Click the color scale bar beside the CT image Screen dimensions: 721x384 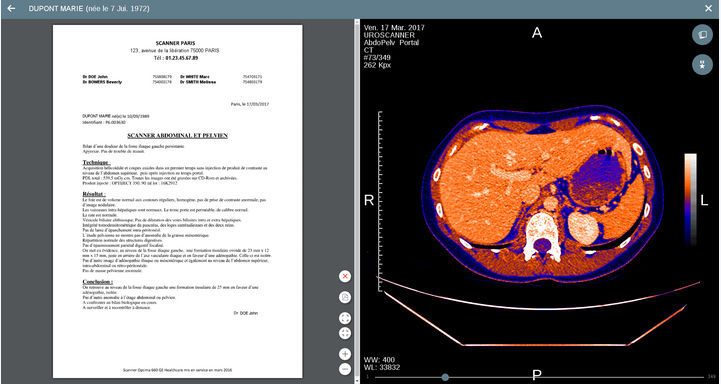pyautogui.click(x=691, y=199)
